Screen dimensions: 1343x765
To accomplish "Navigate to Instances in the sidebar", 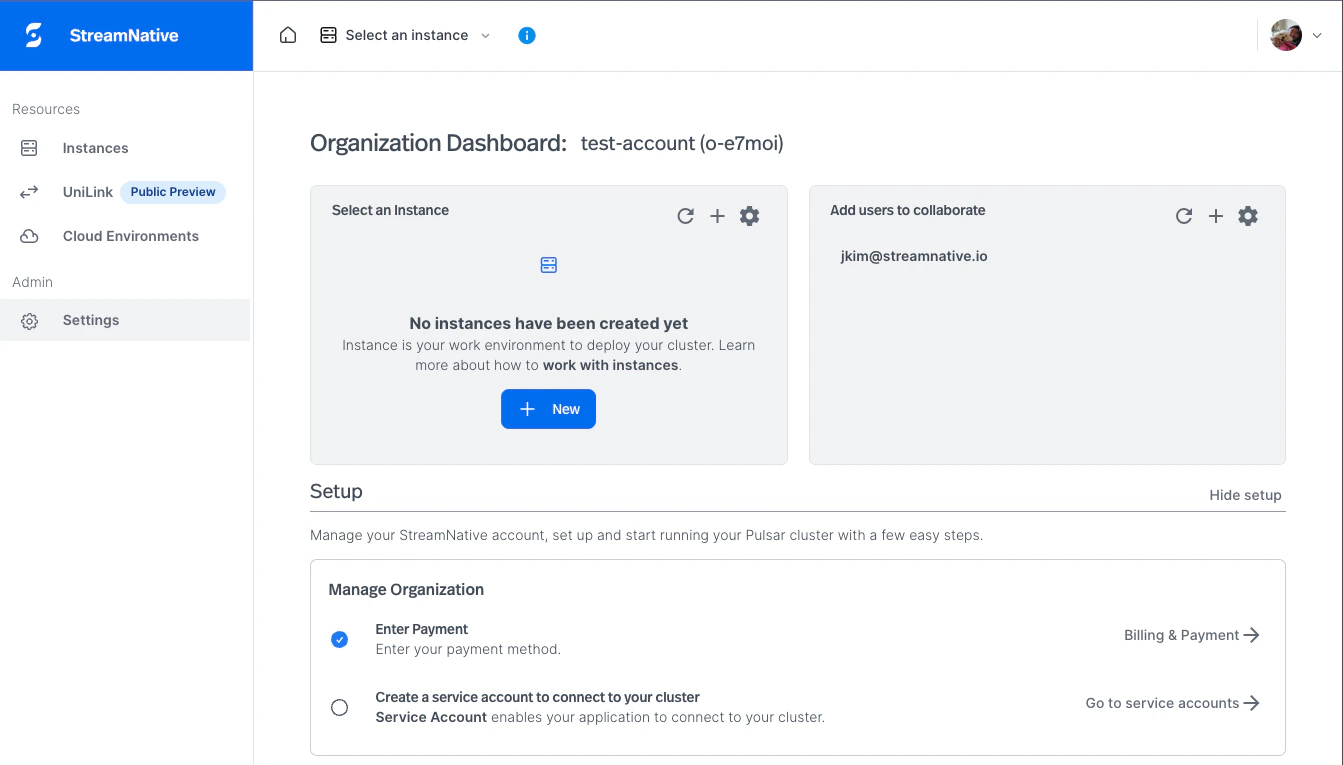I will 95,148.
